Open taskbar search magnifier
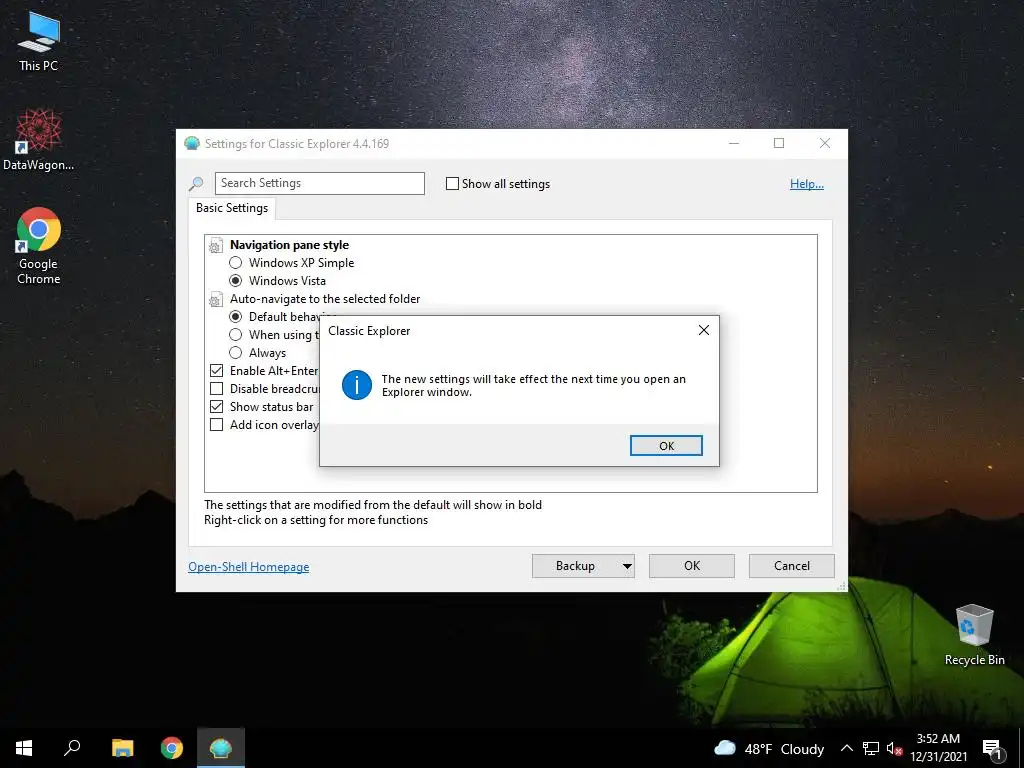The image size is (1024, 768). 72,748
